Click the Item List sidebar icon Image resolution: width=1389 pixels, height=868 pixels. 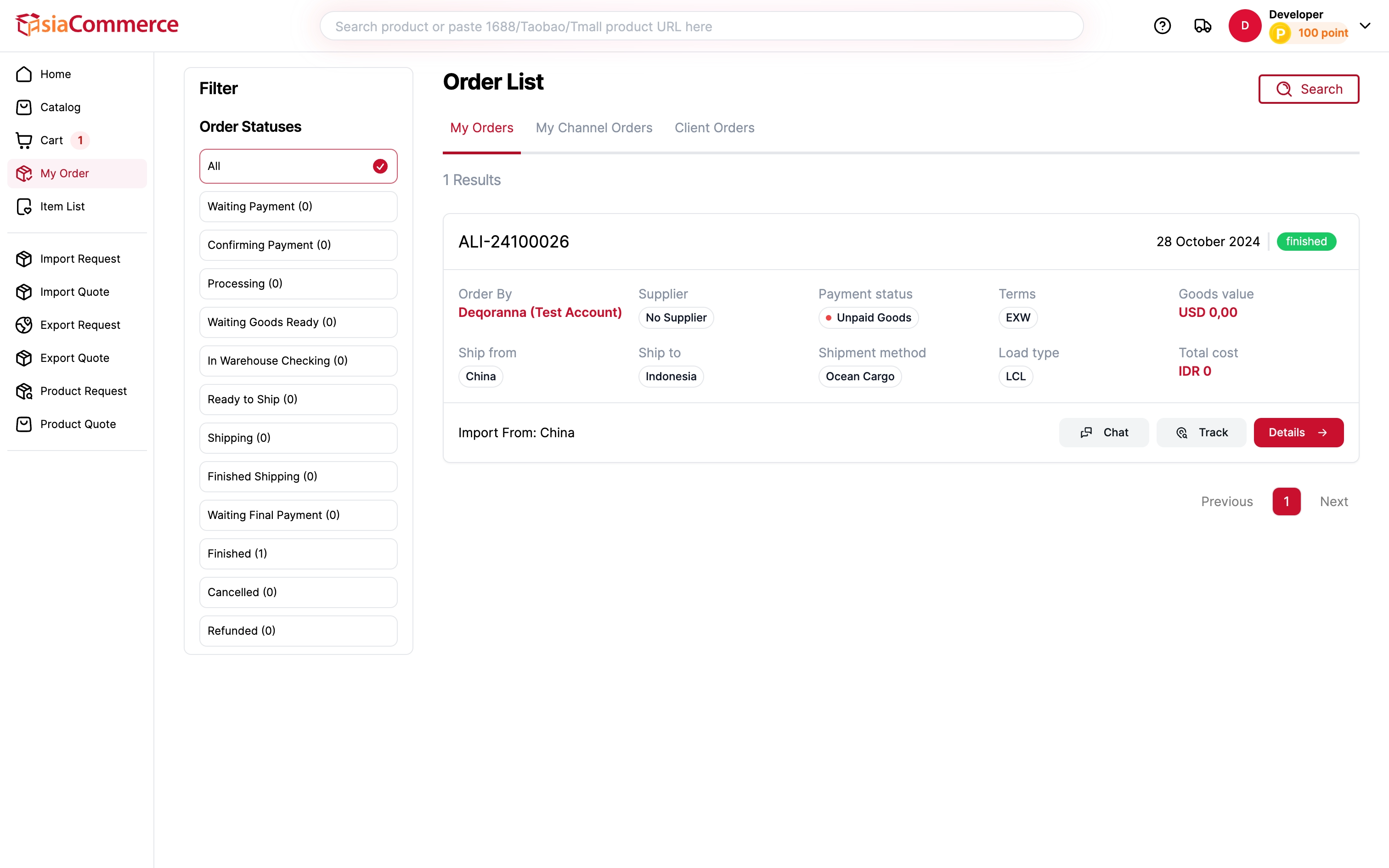pyautogui.click(x=24, y=206)
